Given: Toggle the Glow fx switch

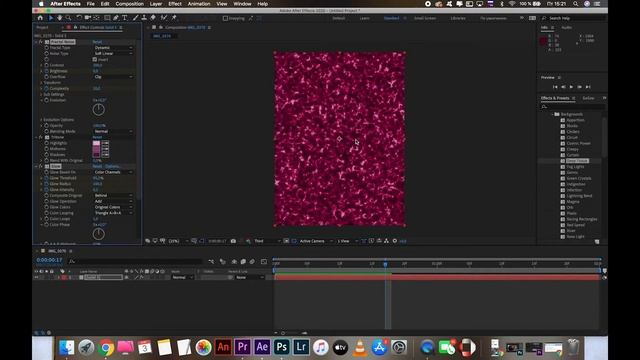Looking at the screenshot, I should tap(41, 166).
